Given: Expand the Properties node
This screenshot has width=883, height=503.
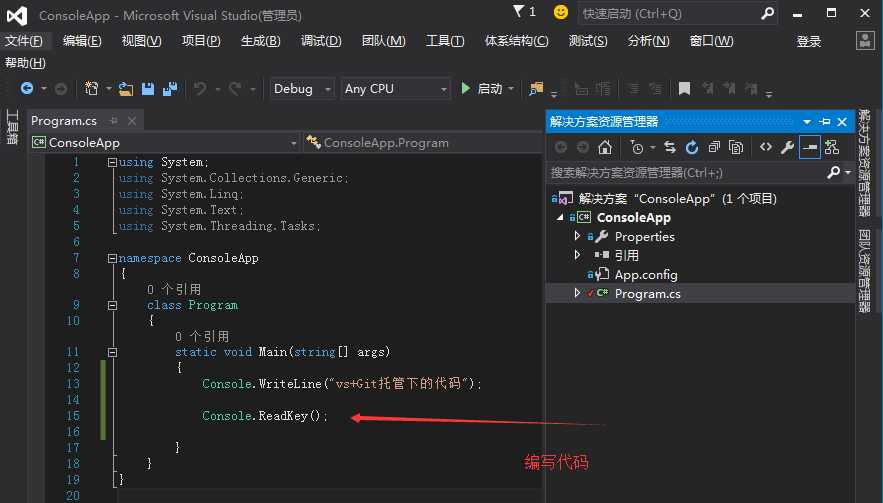Looking at the screenshot, I should click(x=577, y=236).
